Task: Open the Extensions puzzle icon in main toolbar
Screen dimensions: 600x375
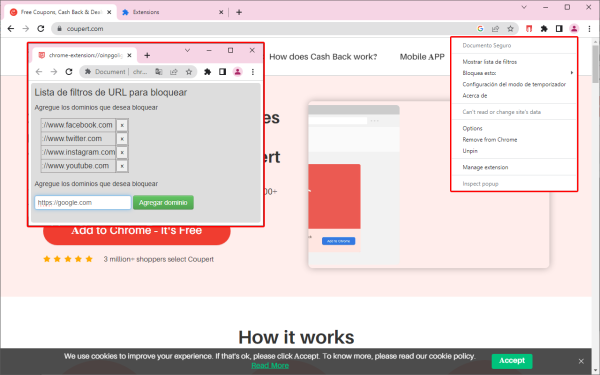Action: tap(544, 29)
